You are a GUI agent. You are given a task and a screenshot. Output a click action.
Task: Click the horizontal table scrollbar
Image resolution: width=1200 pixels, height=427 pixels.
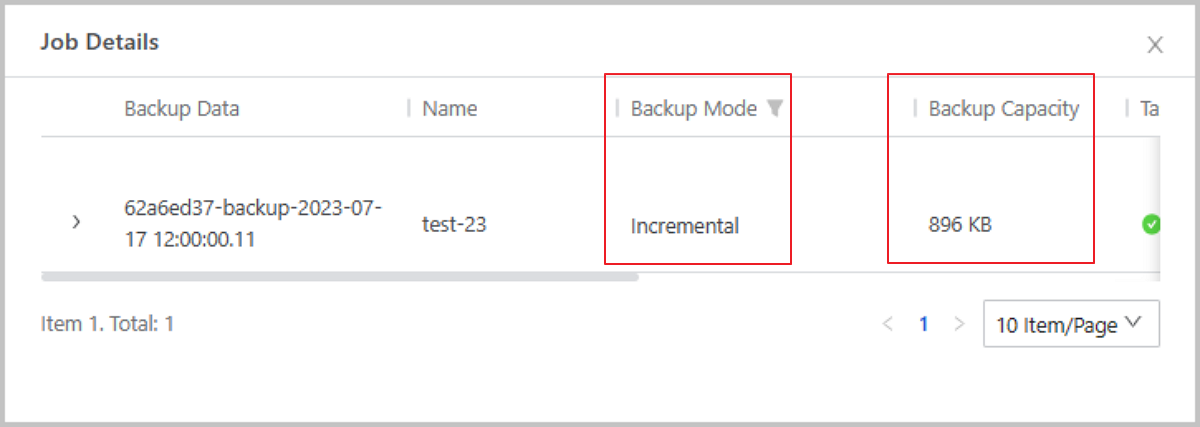tap(340, 277)
